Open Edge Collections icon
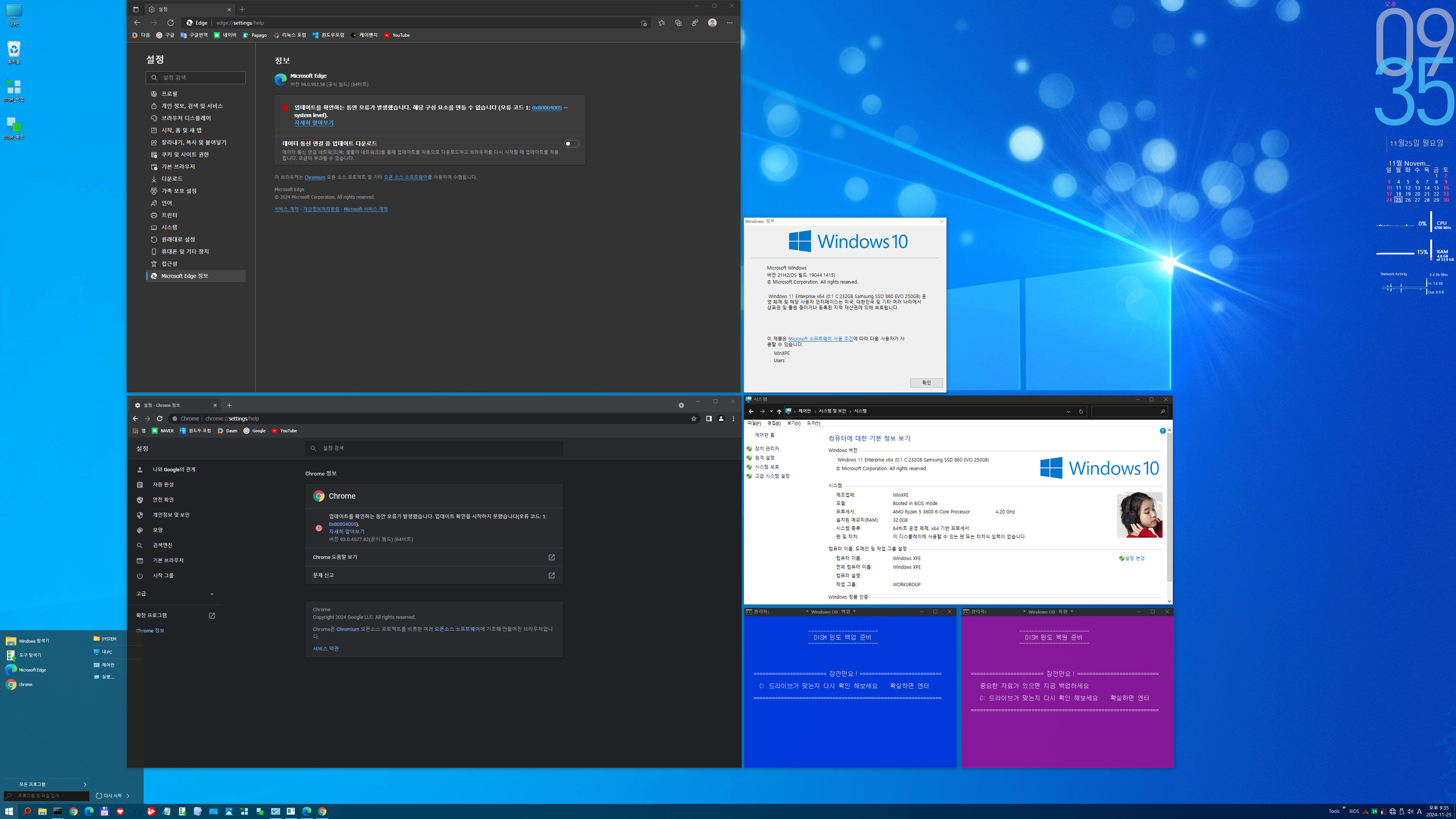This screenshot has width=1456, height=819. (678, 23)
